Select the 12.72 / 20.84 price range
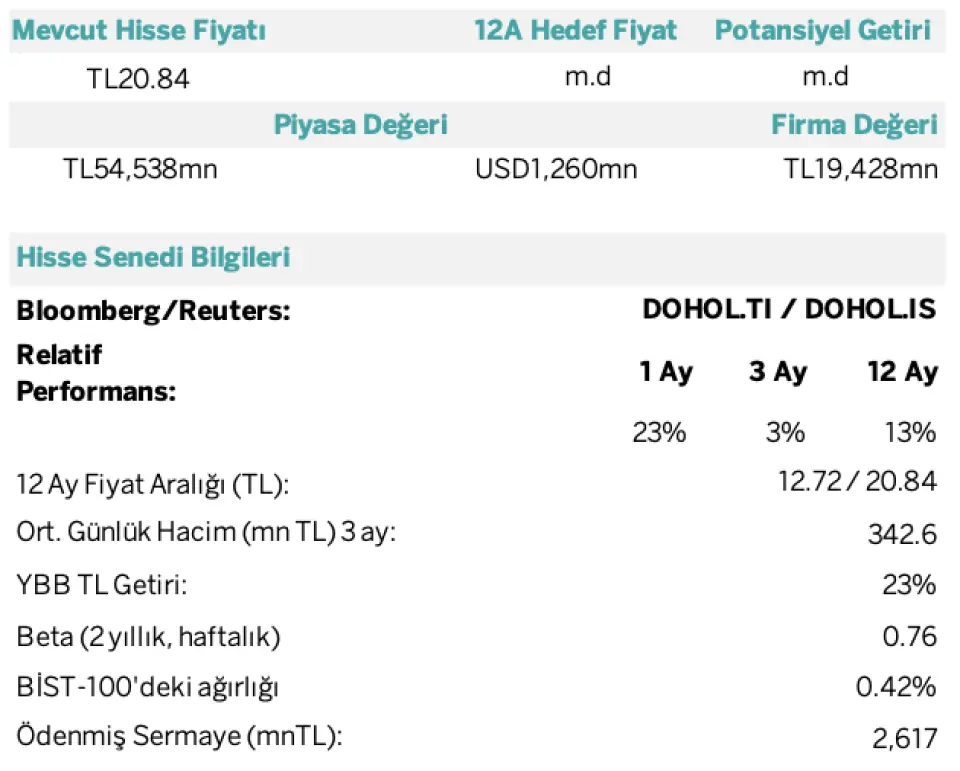960x771 pixels. [x=857, y=482]
